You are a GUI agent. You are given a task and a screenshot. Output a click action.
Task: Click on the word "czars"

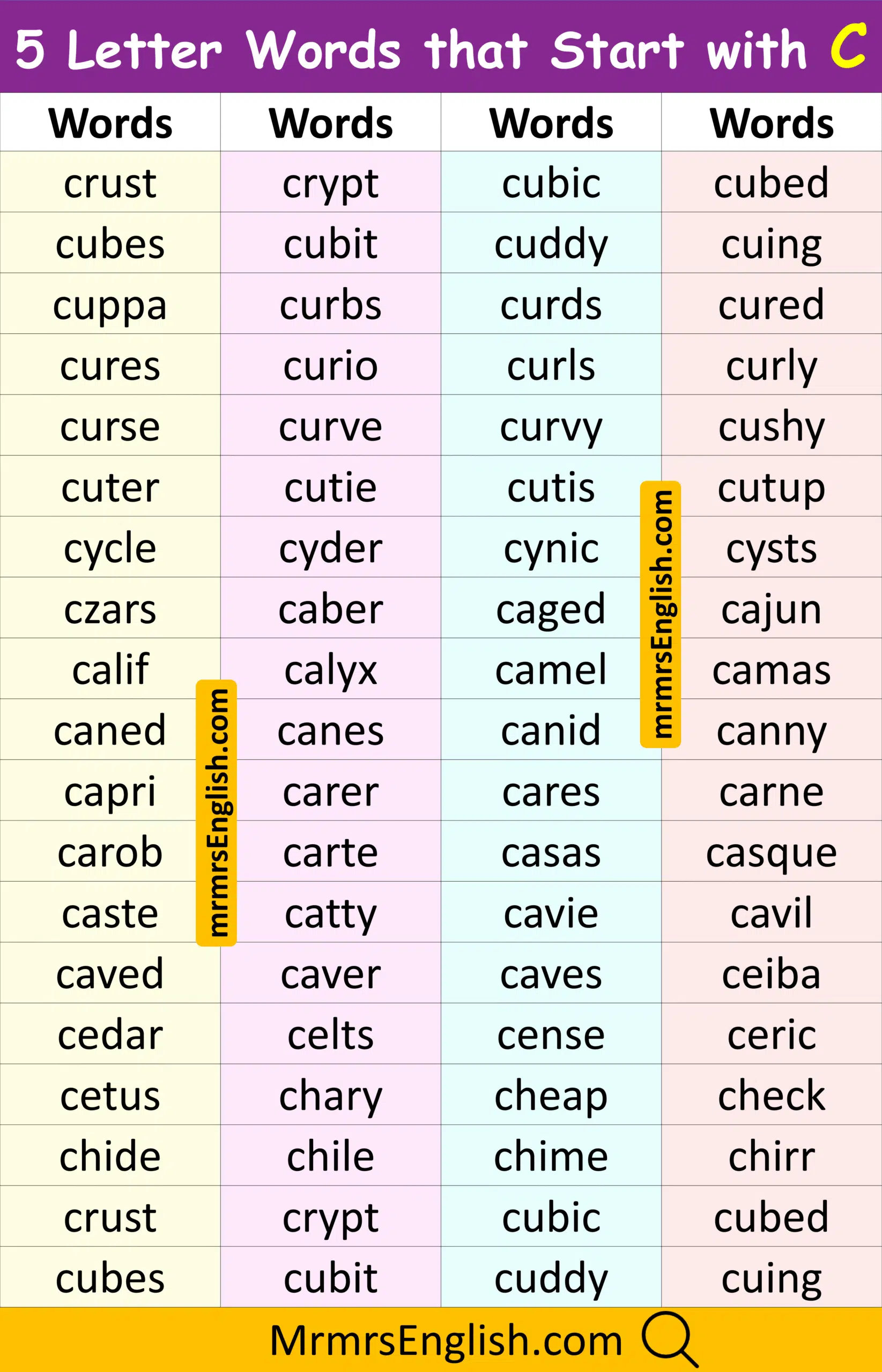pyautogui.click(x=110, y=609)
